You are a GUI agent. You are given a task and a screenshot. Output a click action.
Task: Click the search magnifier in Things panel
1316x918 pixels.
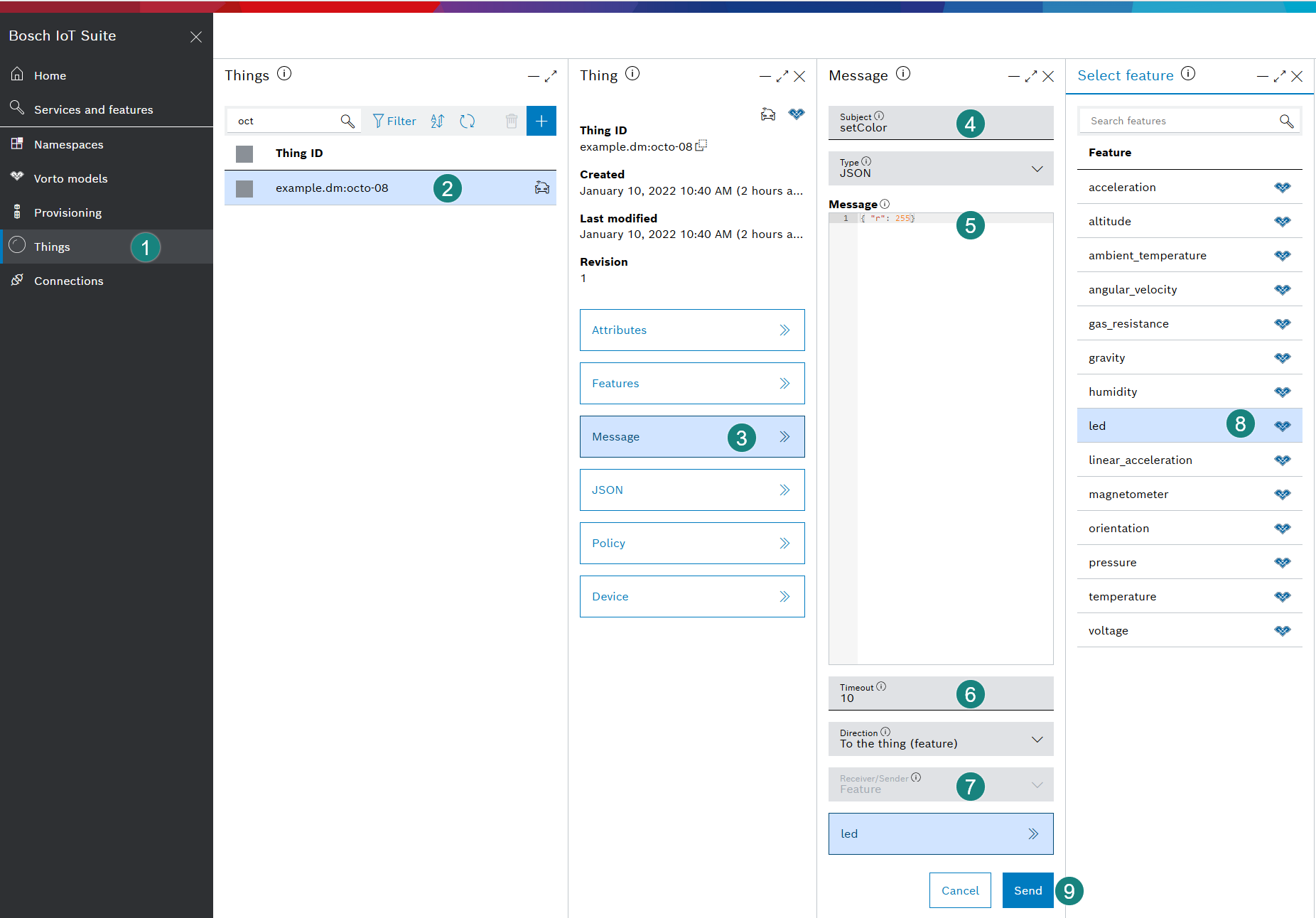tap(347, 121)
